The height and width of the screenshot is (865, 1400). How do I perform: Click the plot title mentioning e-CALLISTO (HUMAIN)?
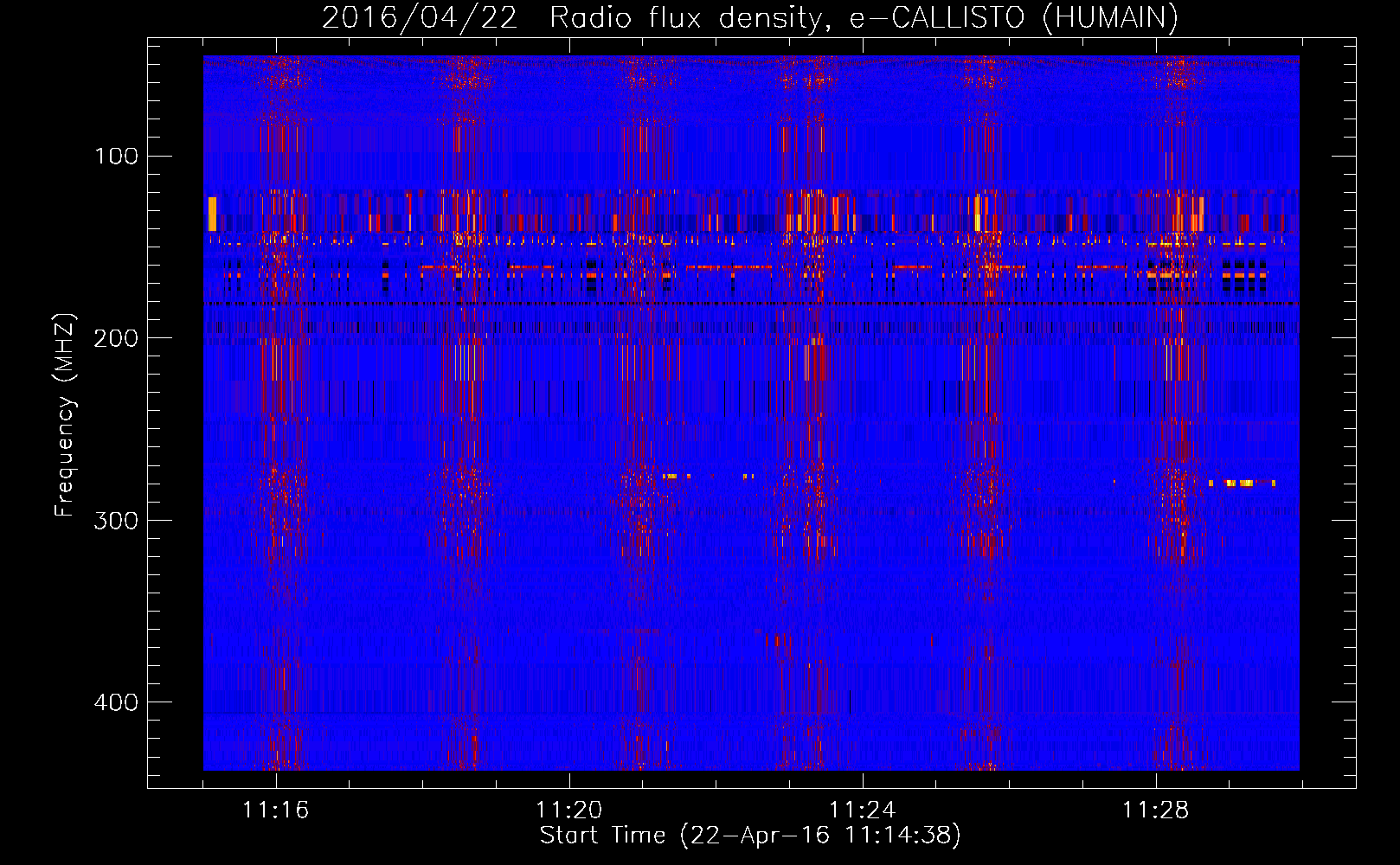coord(750,17)
